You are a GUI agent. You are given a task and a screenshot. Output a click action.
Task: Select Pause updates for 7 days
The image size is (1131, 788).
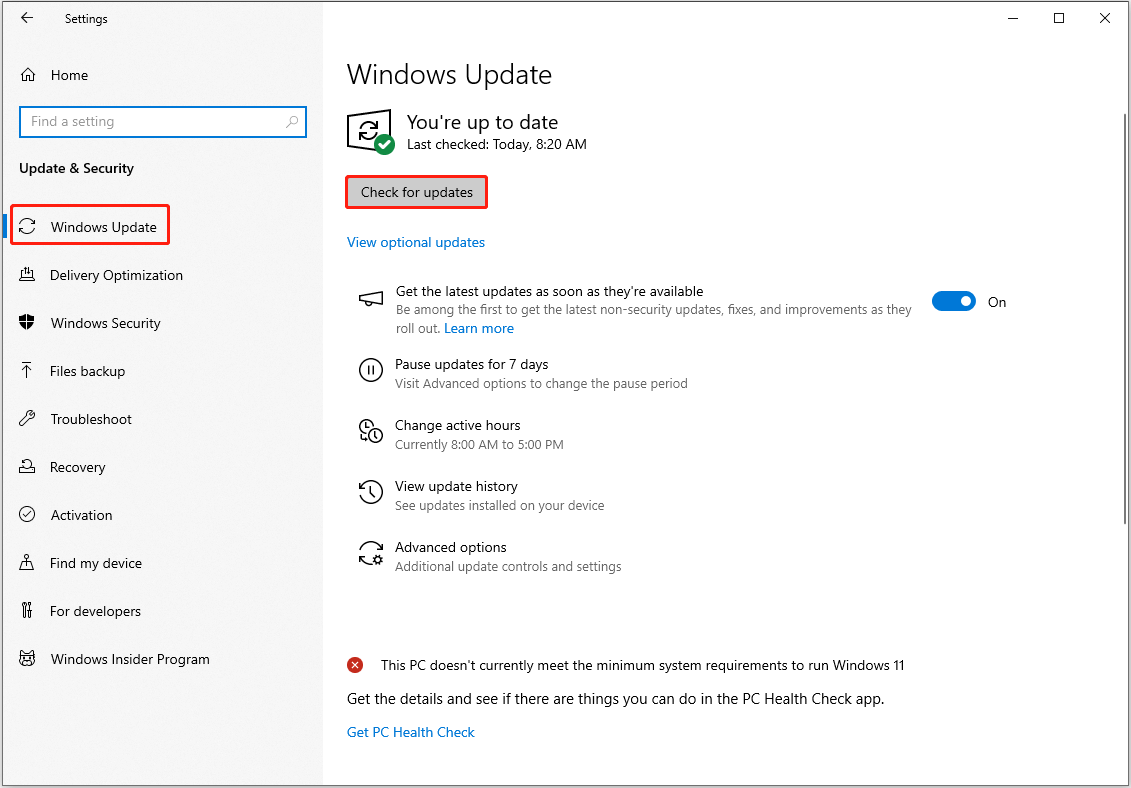472,364
